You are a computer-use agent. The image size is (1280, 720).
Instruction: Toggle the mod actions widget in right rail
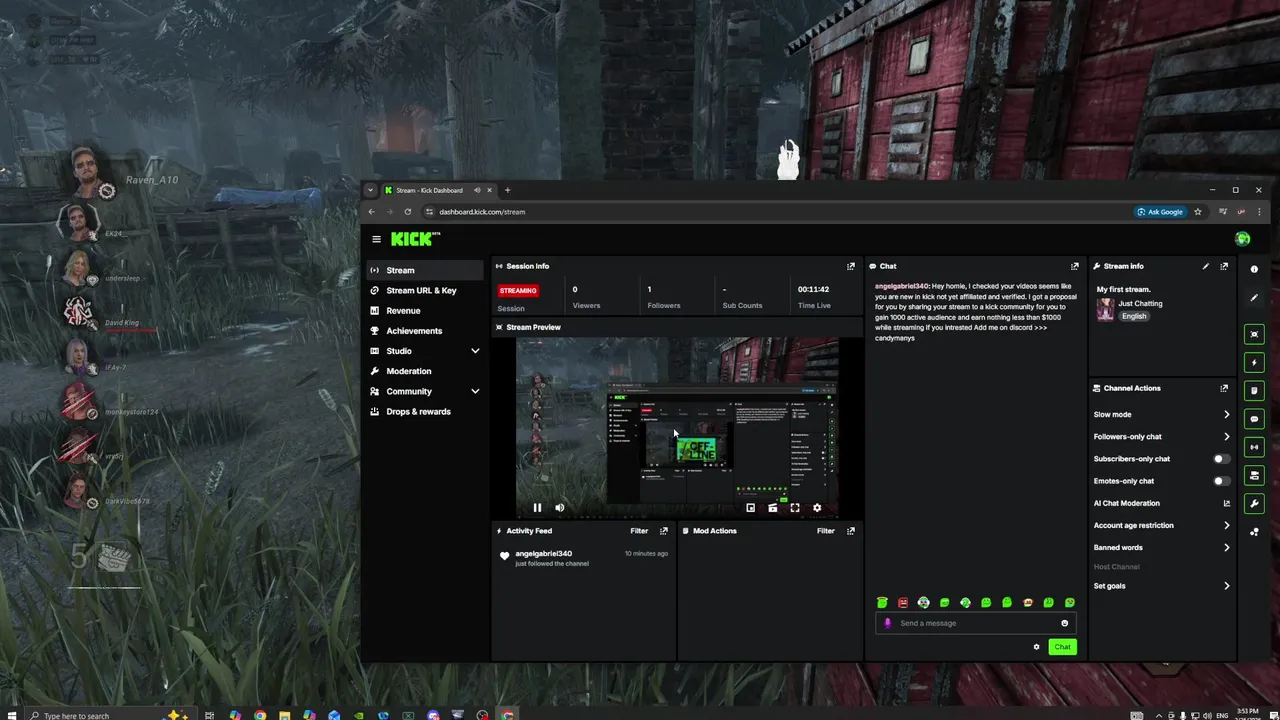[1254, 390]
